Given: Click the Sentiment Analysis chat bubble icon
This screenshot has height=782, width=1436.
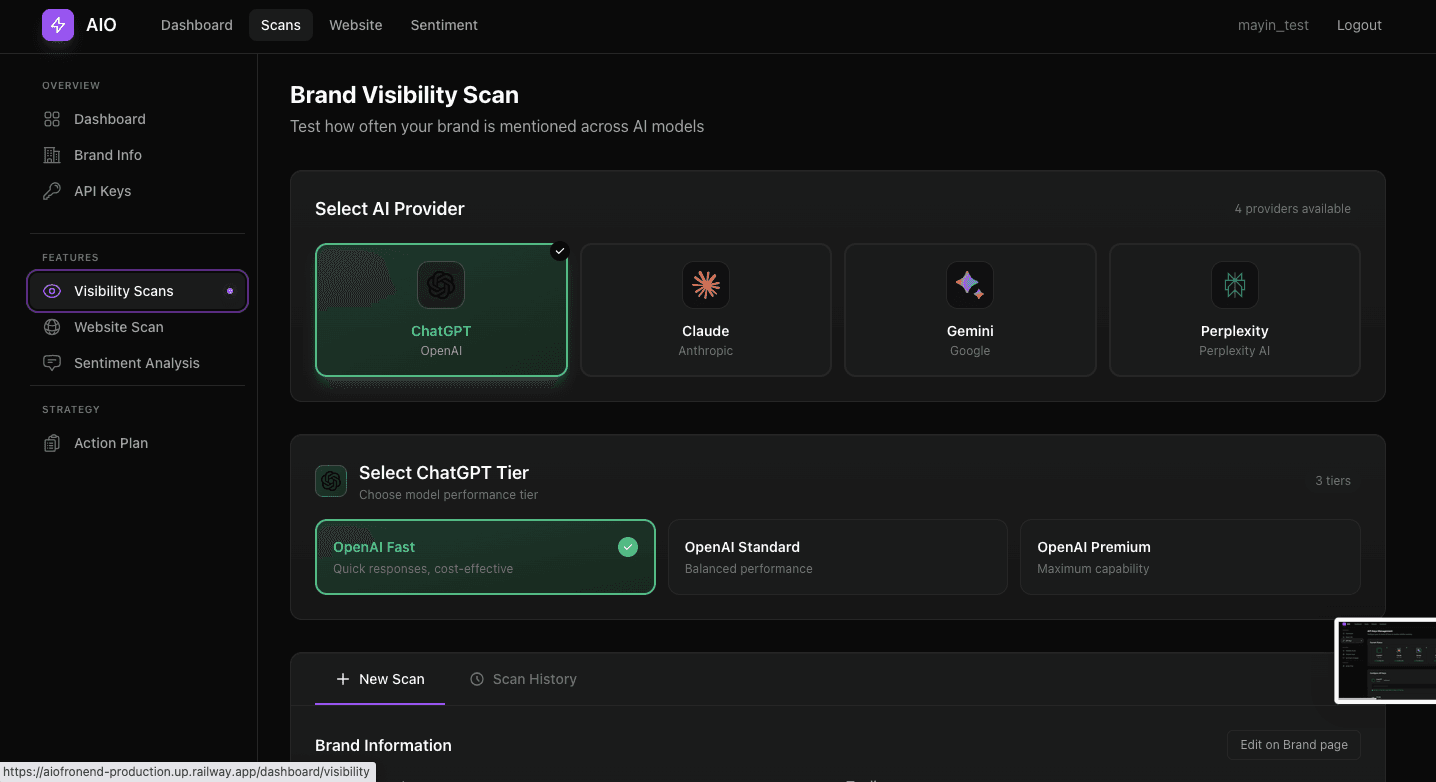Looking at the screenshot, I should (52, 363).
